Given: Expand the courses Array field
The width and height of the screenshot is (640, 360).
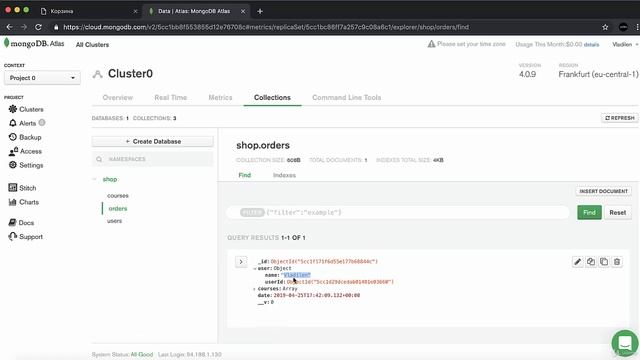Looking at the screenshot, I should pos(255,289).
